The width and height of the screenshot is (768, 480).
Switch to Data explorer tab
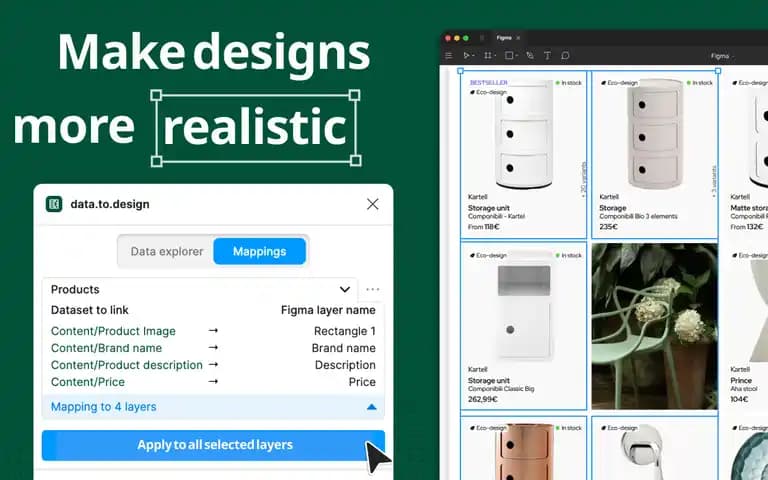[167, 251]
